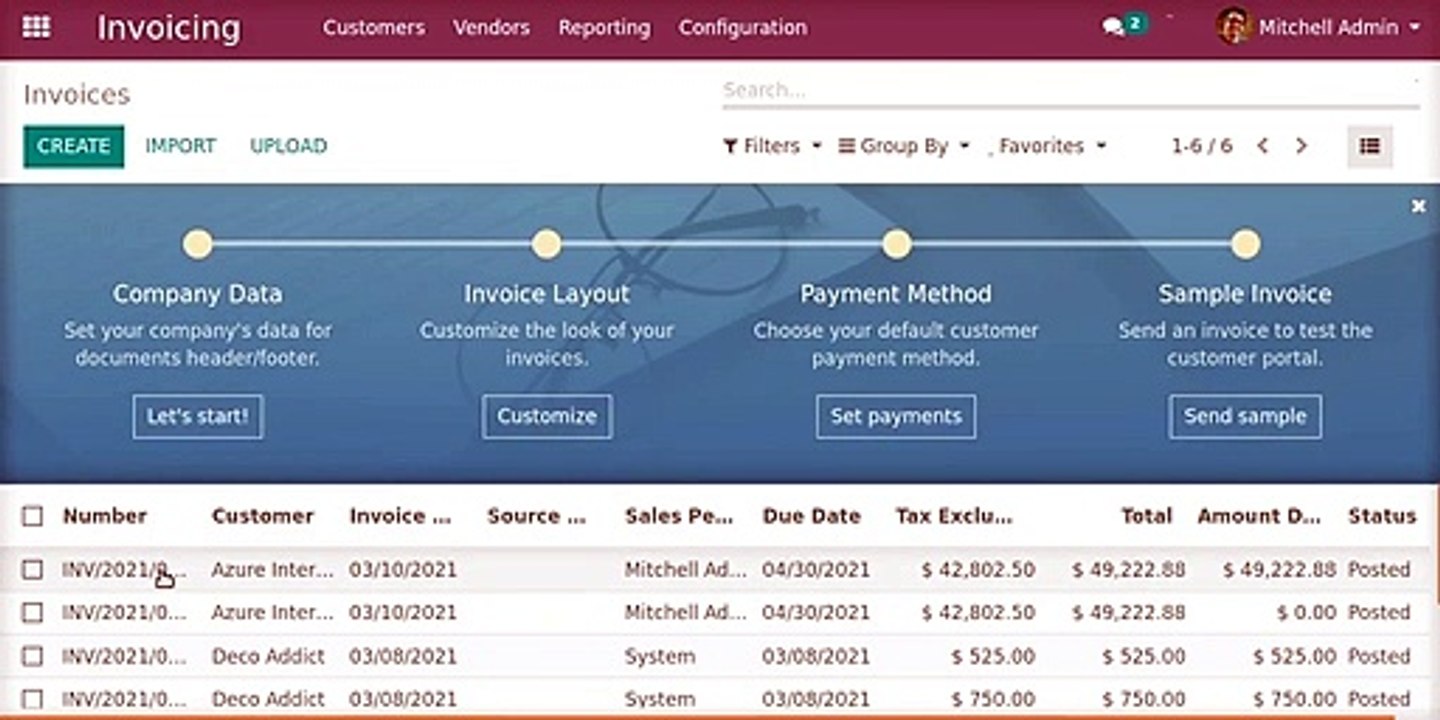Image resolution: width=1440 pixels, height=720 pixels.
Task: Sort by the Number column header
Action: point(105,516)
